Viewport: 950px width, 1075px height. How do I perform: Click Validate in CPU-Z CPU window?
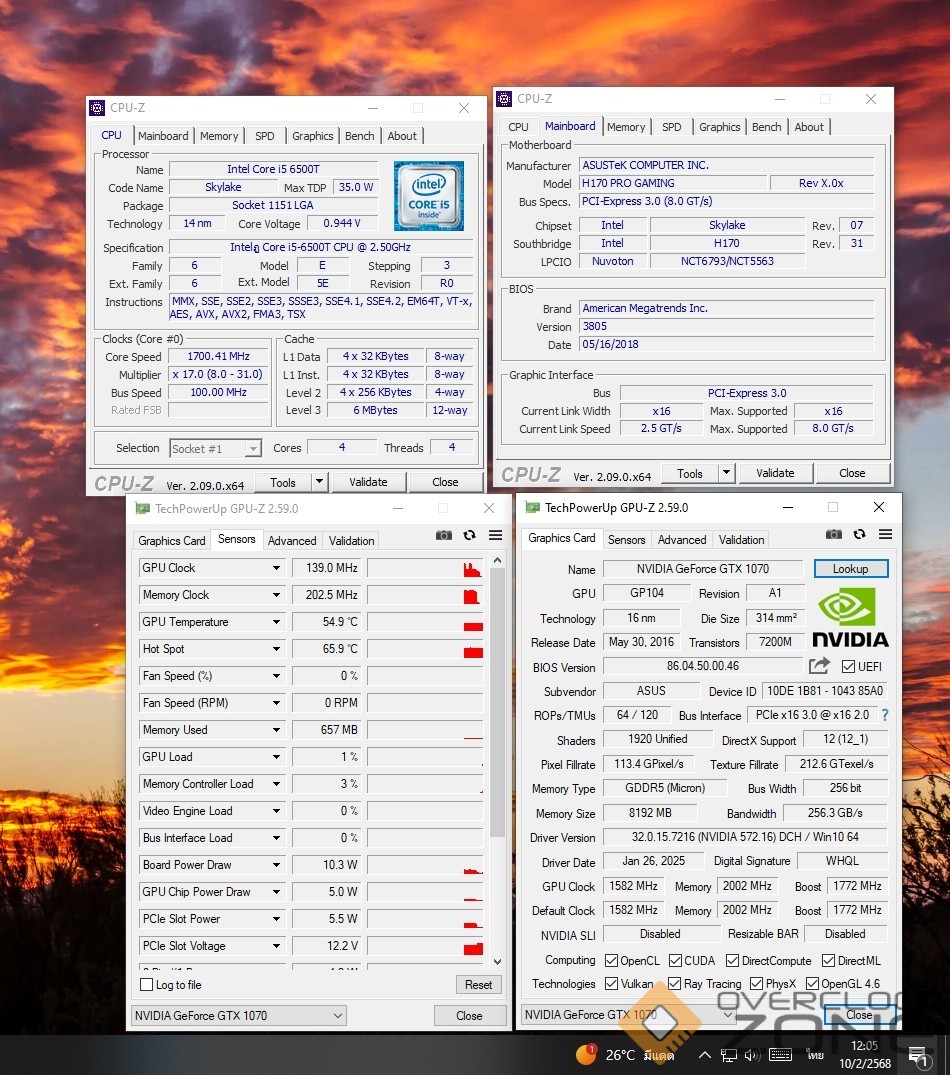point(369,482)
